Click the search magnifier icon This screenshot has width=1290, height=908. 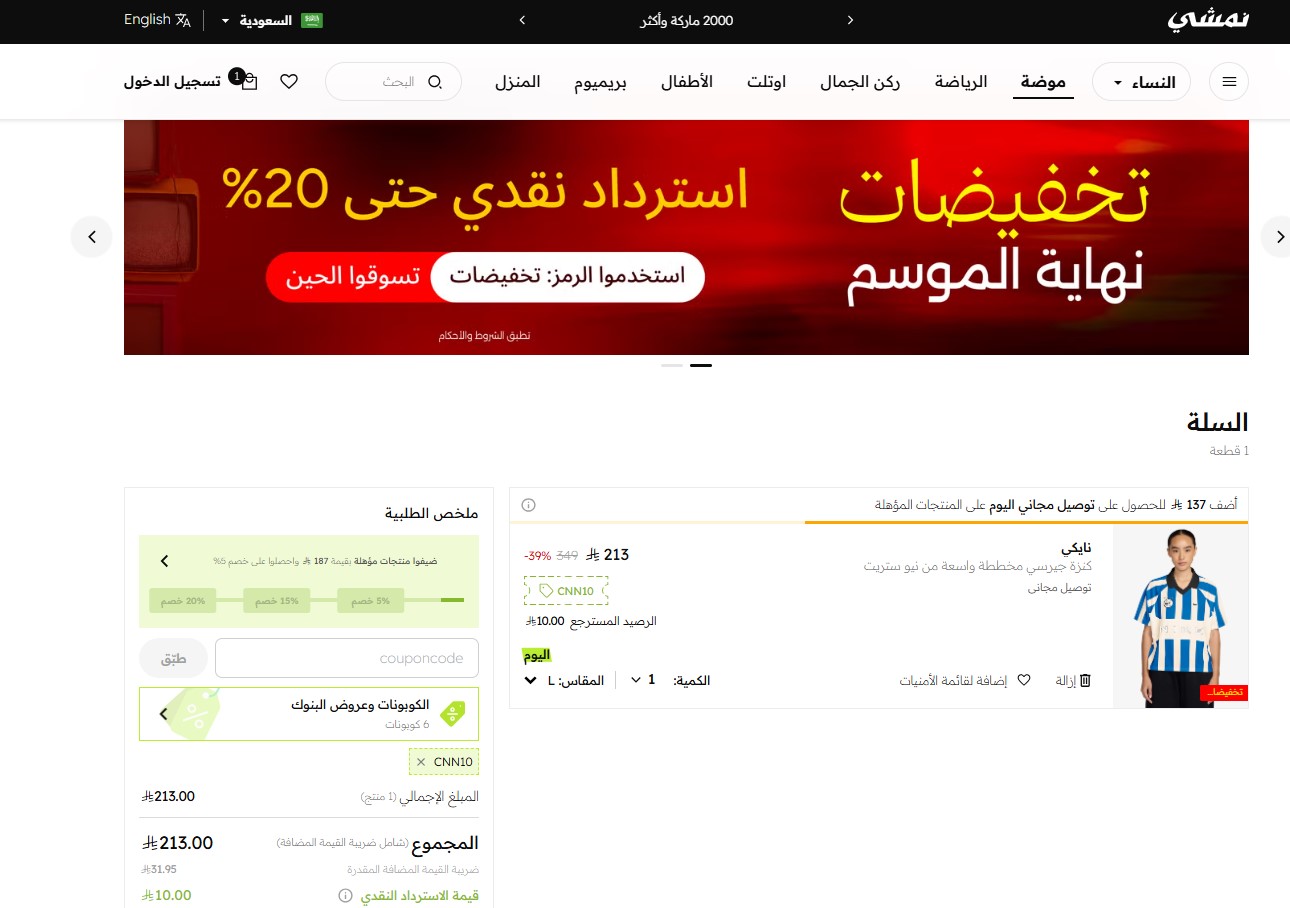[434, 82]
